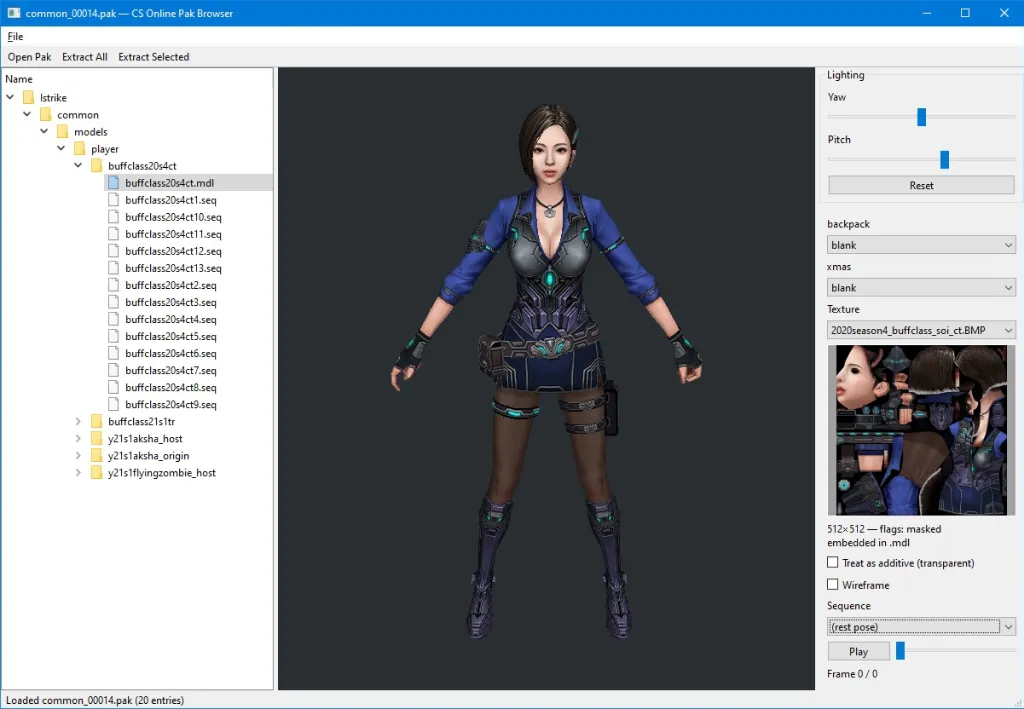Click the buffclass20s4ct3.seq file icon
The height and width of the screenshot is (709, 1024).
tap(113, 302)
